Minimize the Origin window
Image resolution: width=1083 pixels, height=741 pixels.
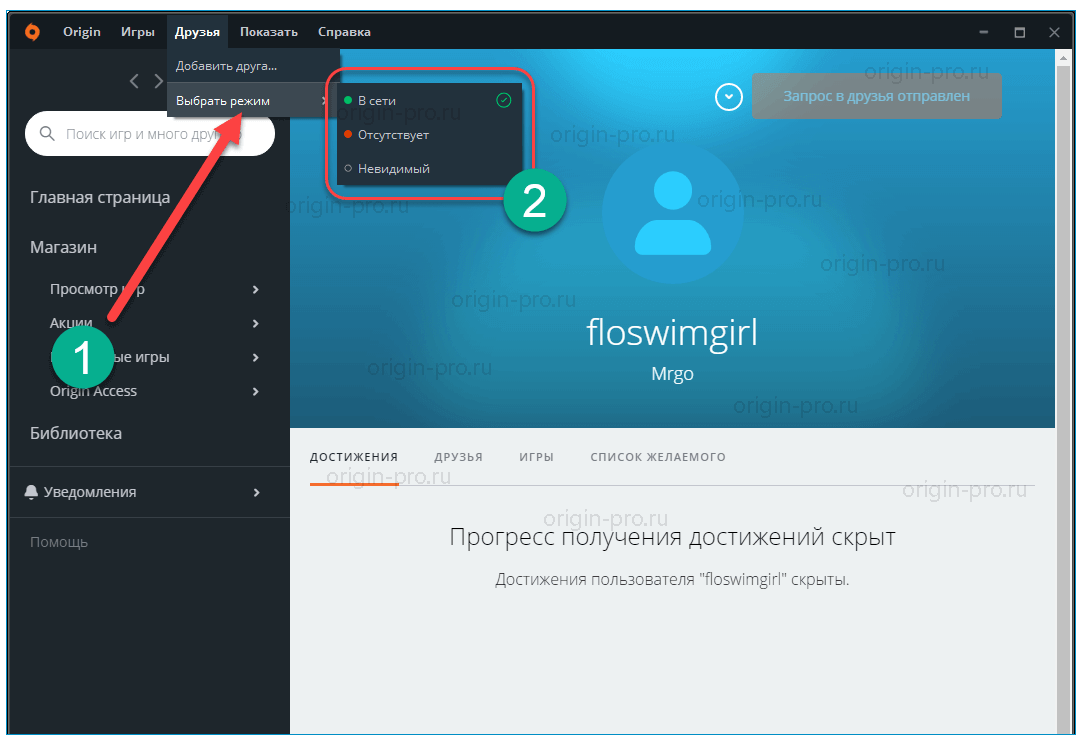pos(984,32)
